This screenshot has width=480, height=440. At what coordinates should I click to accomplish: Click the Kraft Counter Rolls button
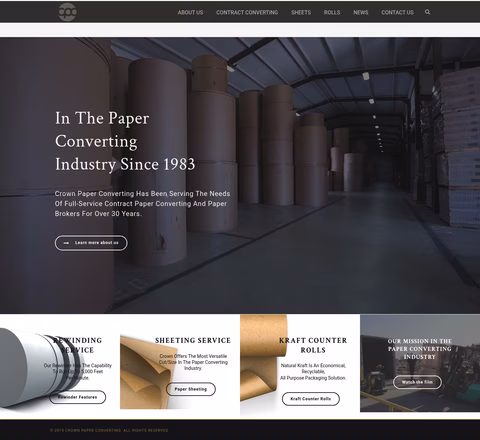[311, 399]
